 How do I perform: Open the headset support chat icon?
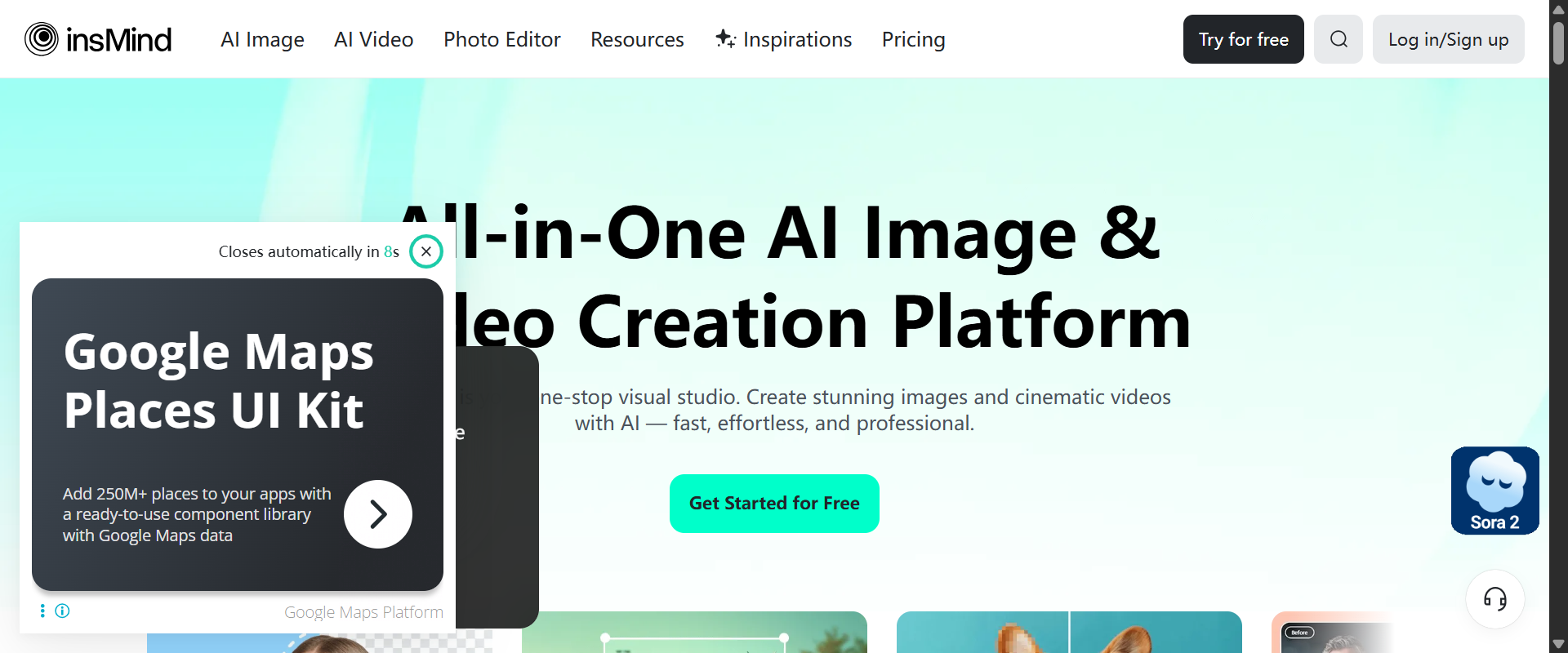click(x=1495, y=599)
